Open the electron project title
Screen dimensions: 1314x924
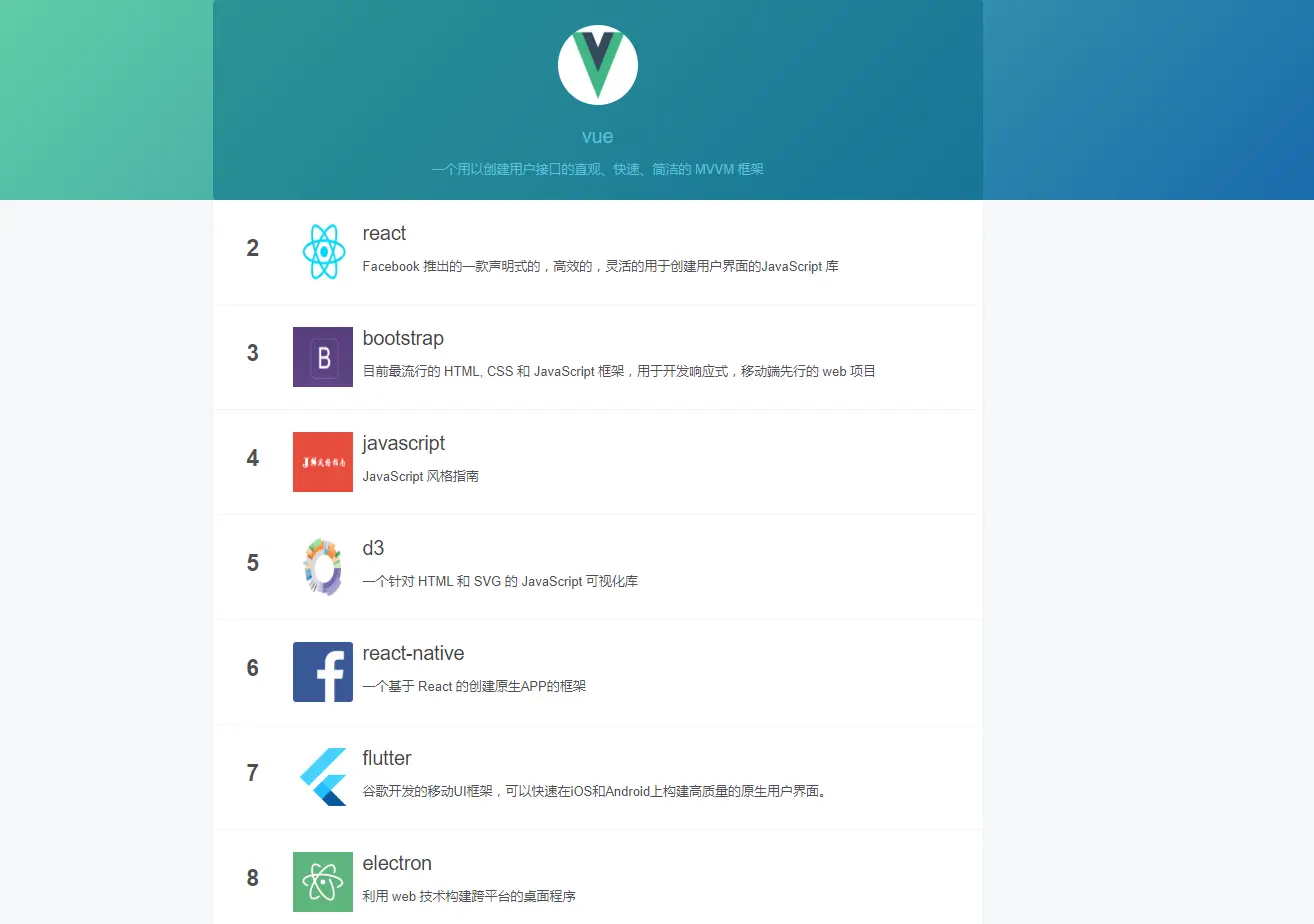click(397, 863)
